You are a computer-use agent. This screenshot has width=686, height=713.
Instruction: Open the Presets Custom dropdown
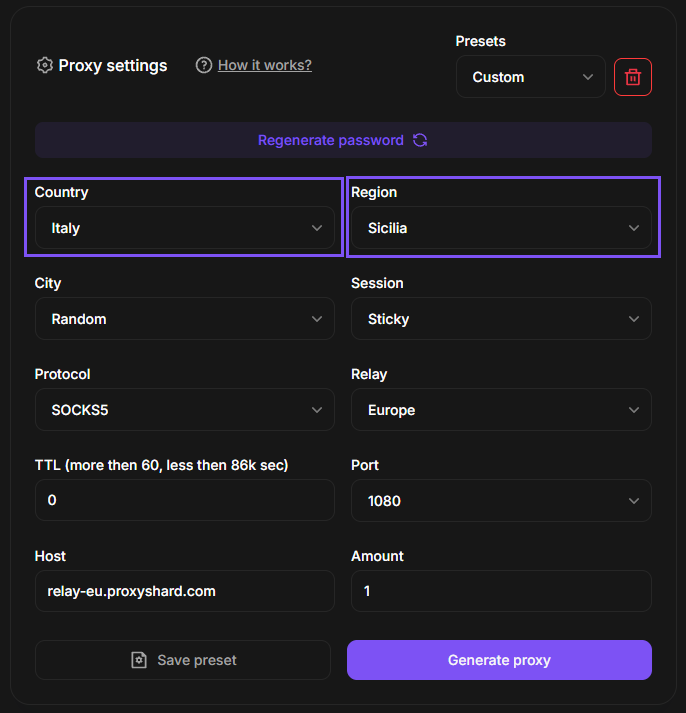(530, 77)
